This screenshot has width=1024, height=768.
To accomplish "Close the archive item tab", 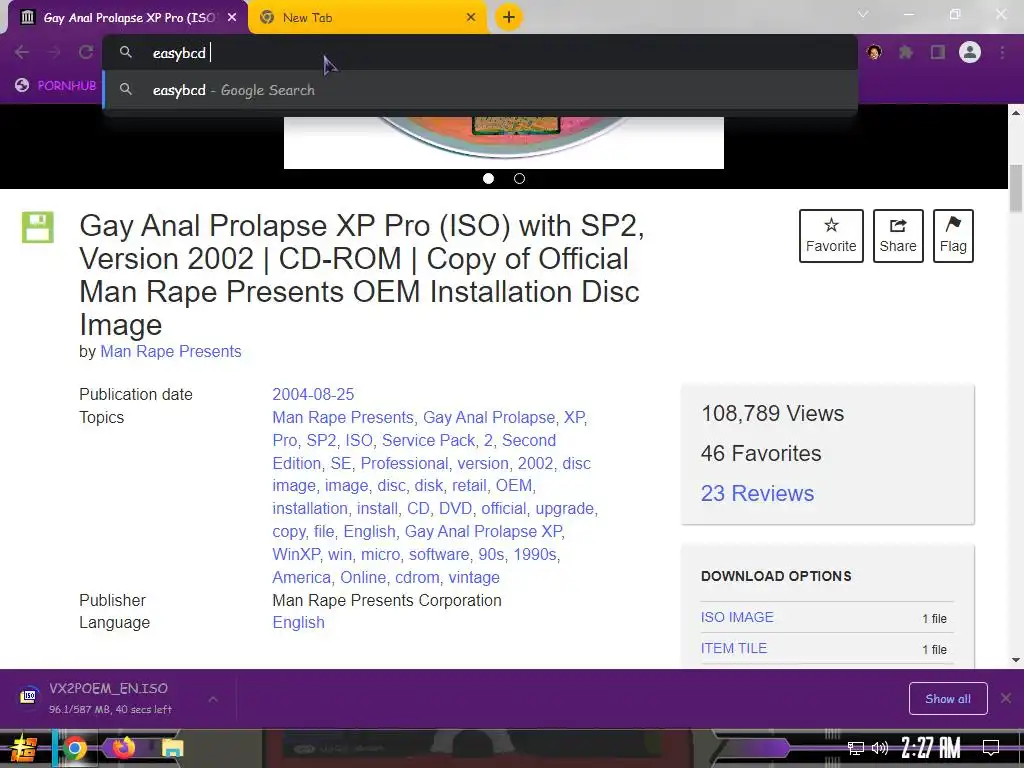I will point(232,18).
